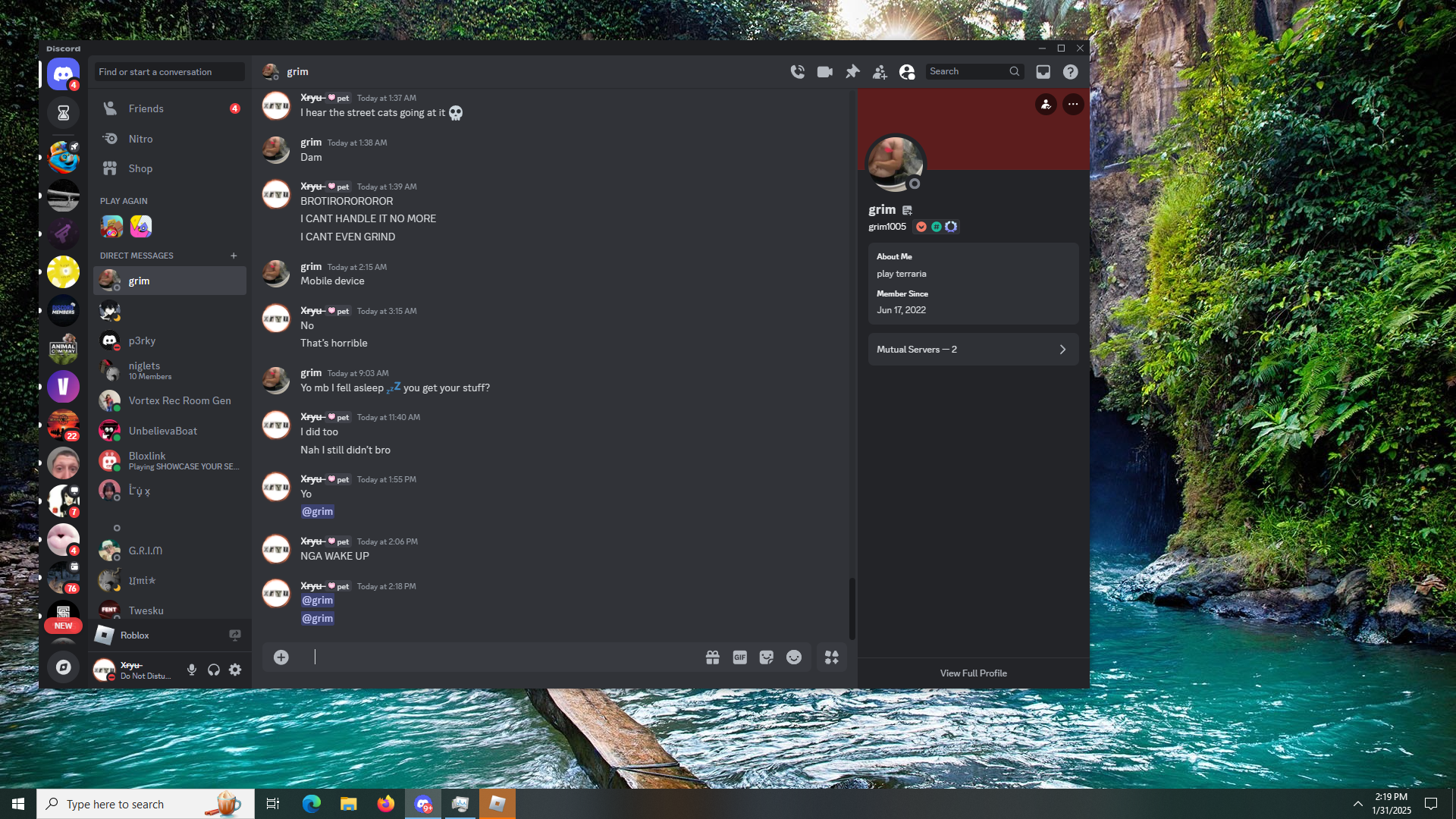Open Microsoft Edge from taskbar
Image resolution: width=1456 pixels, height=819 pixels.
312,804
